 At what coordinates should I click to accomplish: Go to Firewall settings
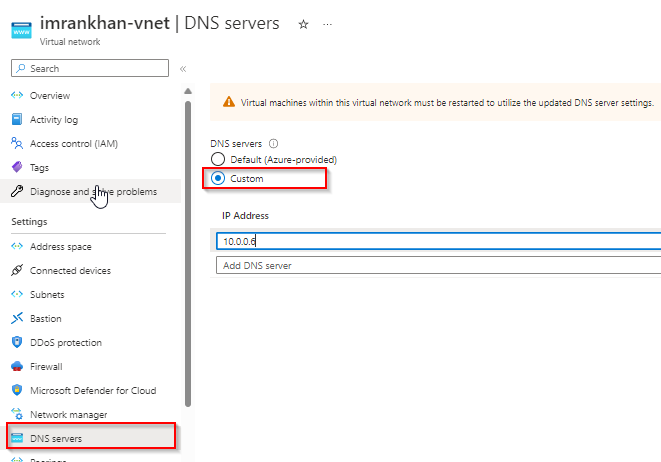[46, 367]
